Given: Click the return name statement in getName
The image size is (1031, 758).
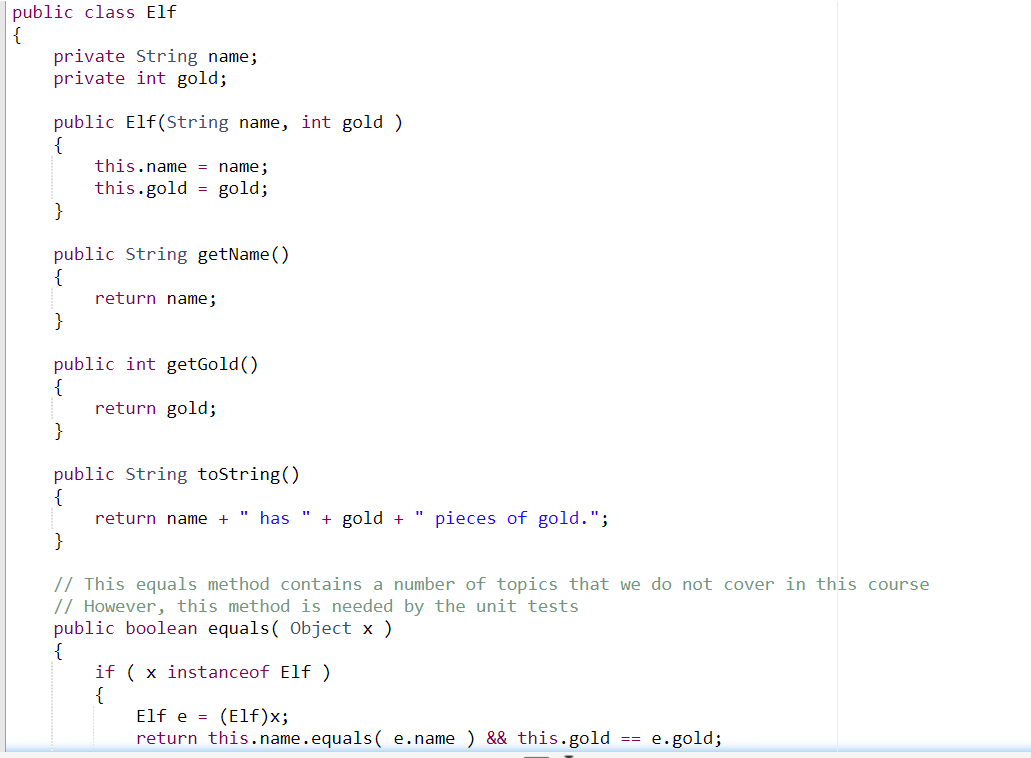Looking at the screenshot, I should pos(155,297).
